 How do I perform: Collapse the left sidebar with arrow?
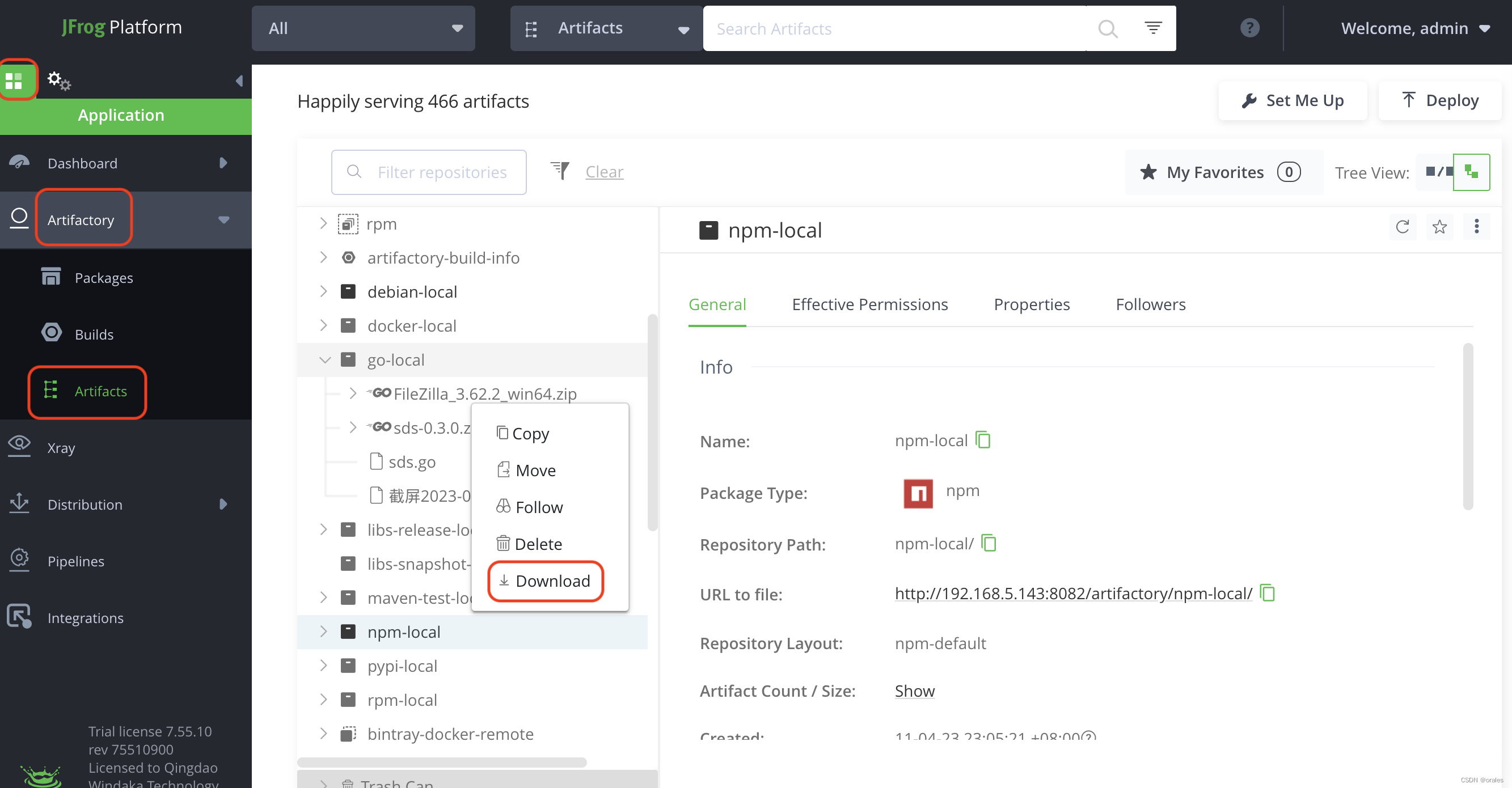pyautogui.click(x=239, y=81)
